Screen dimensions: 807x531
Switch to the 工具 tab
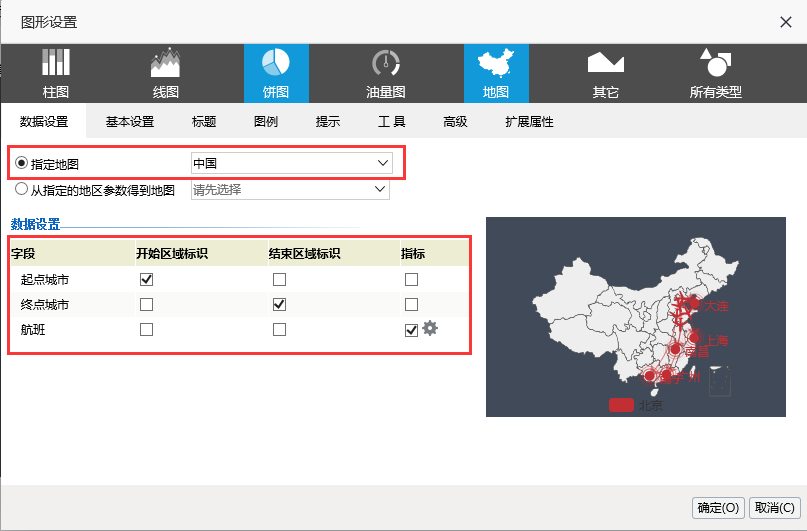392,121
